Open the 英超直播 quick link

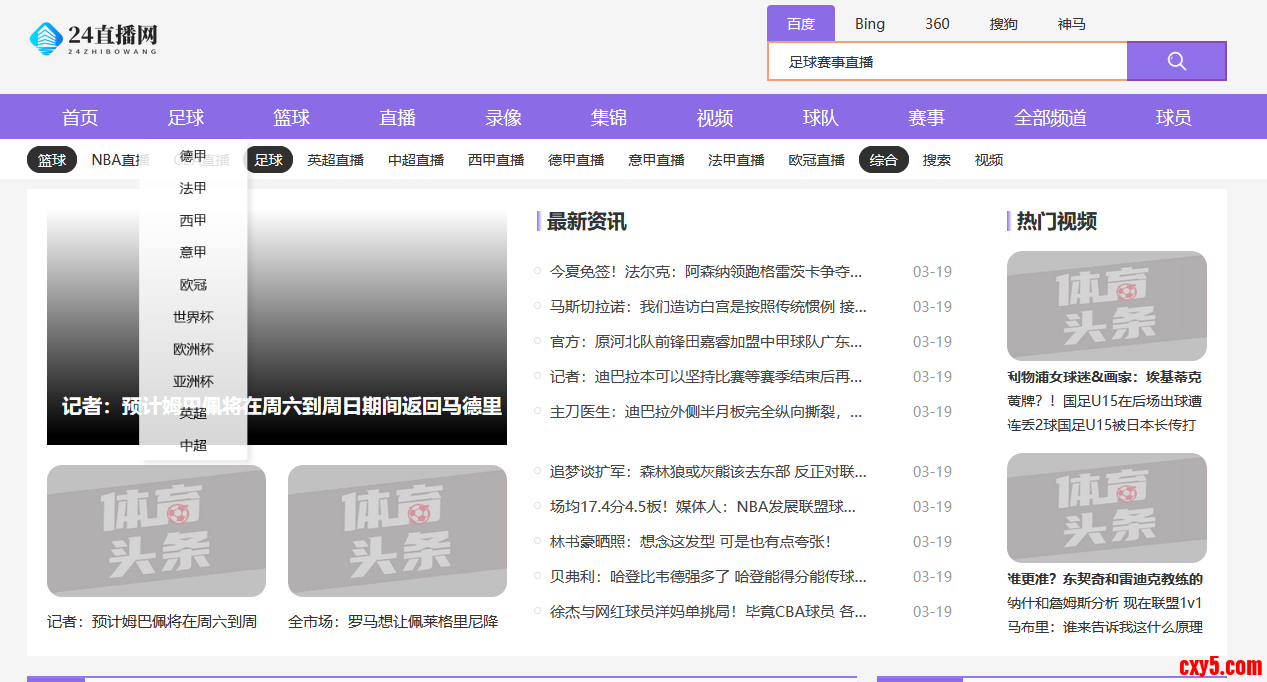335,159
